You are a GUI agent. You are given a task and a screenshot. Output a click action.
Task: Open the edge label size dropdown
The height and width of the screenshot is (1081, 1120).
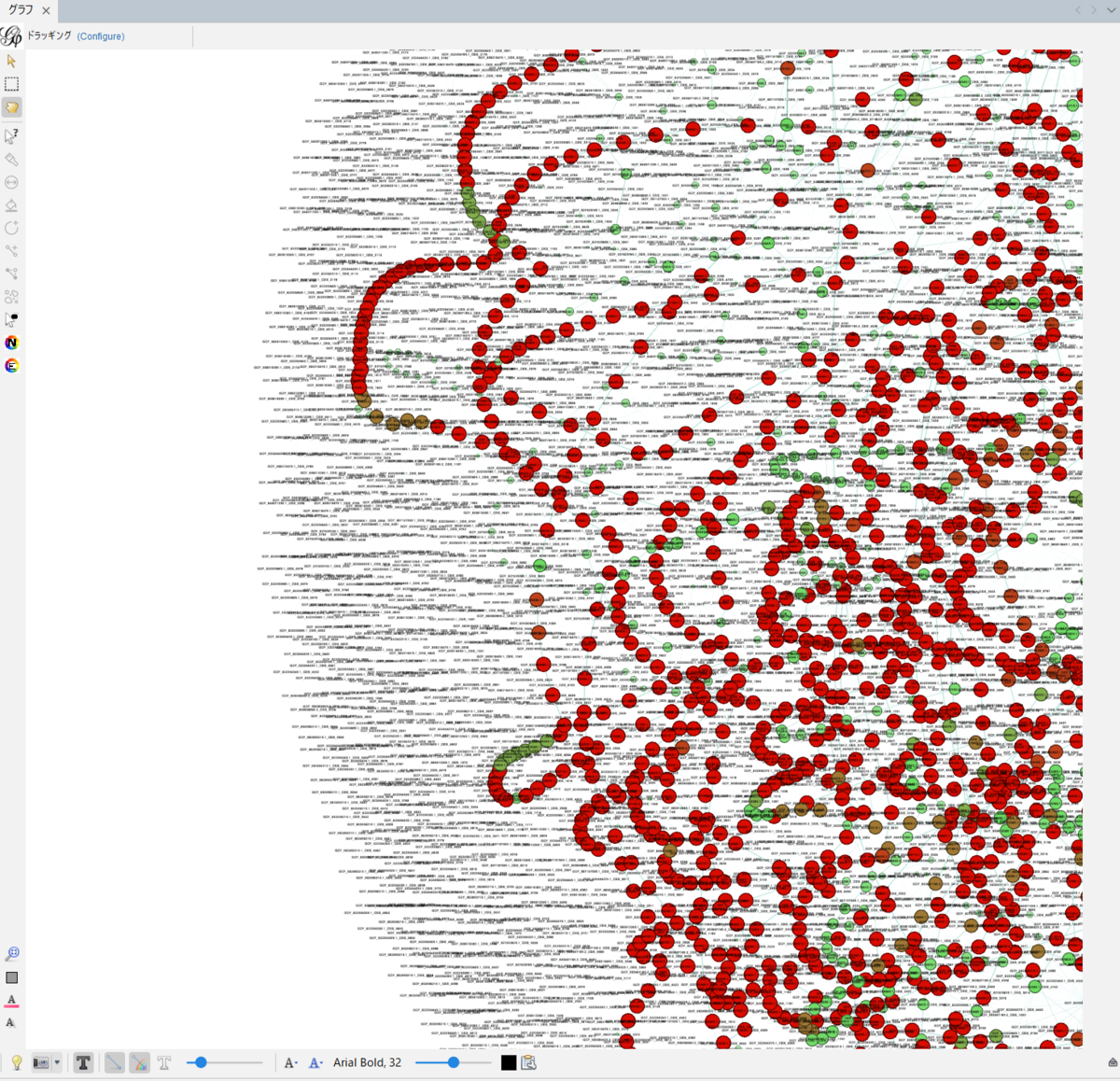point(317,1062)
